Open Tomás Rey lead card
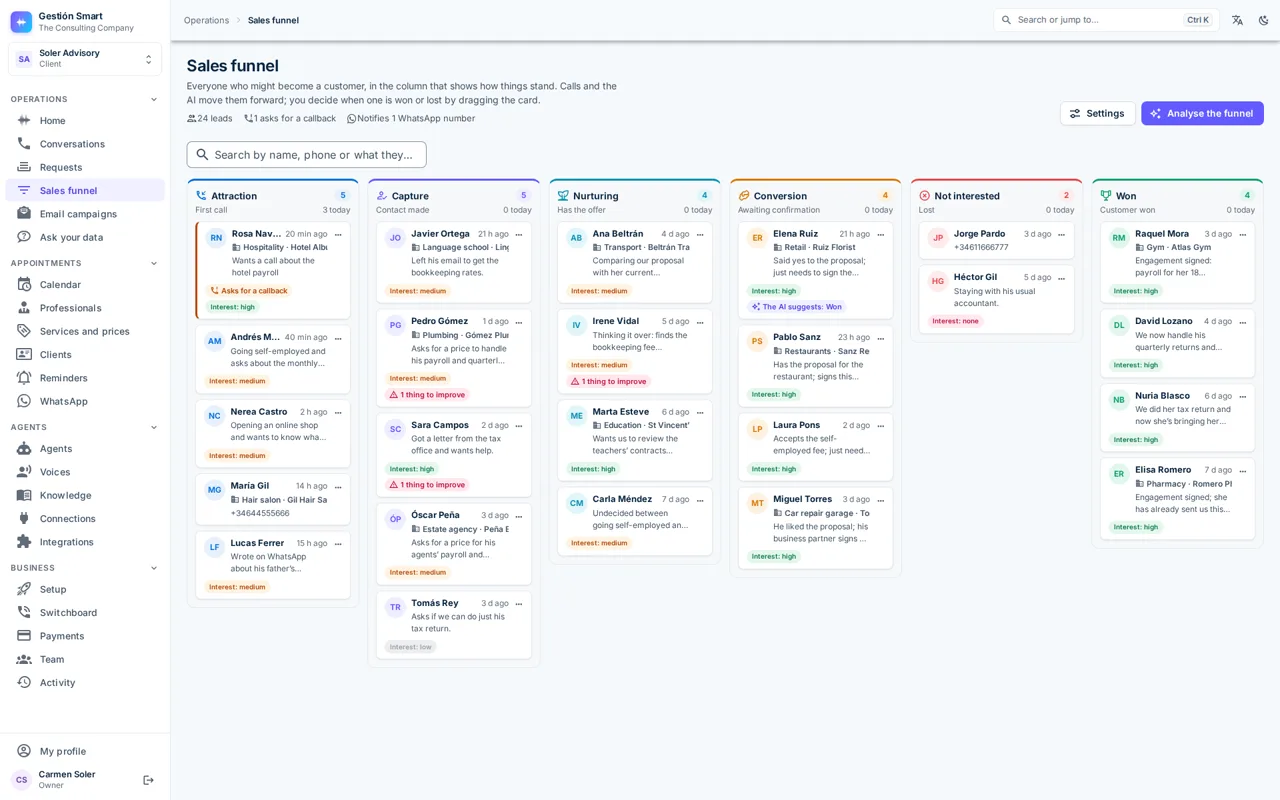This screenshot has height=800, width=1280. click(454, 625)
